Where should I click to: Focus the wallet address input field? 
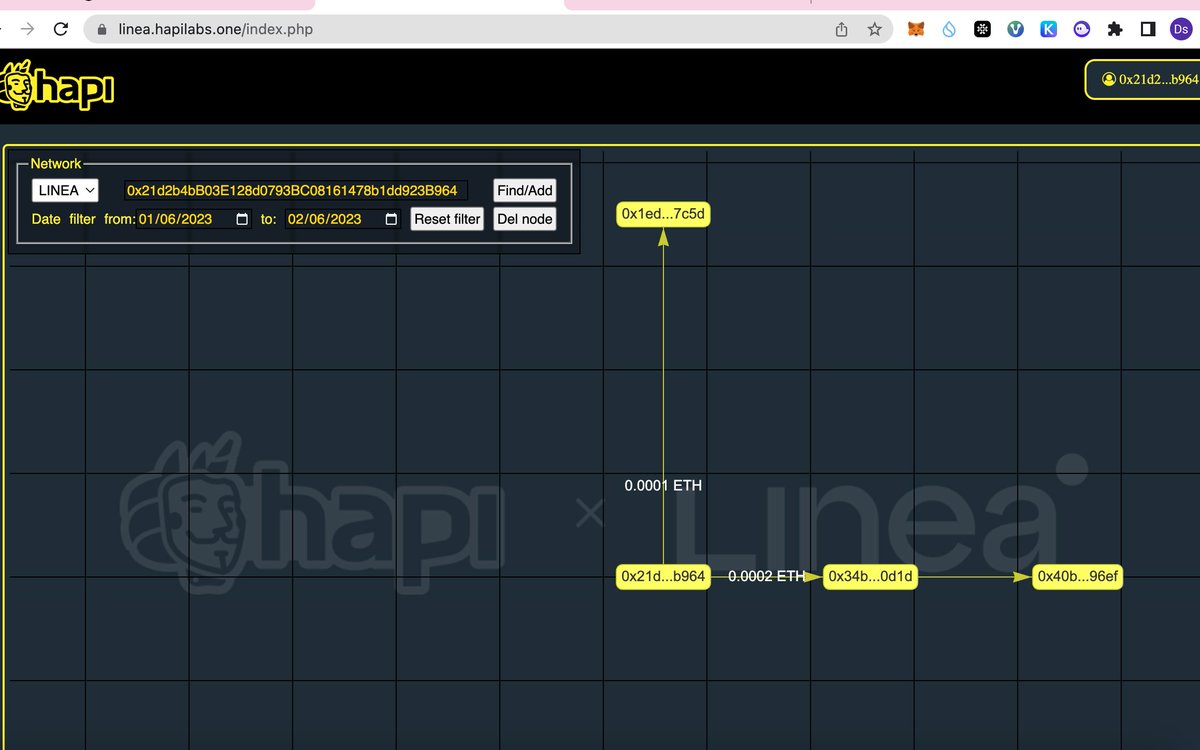[x=296, y=190]
